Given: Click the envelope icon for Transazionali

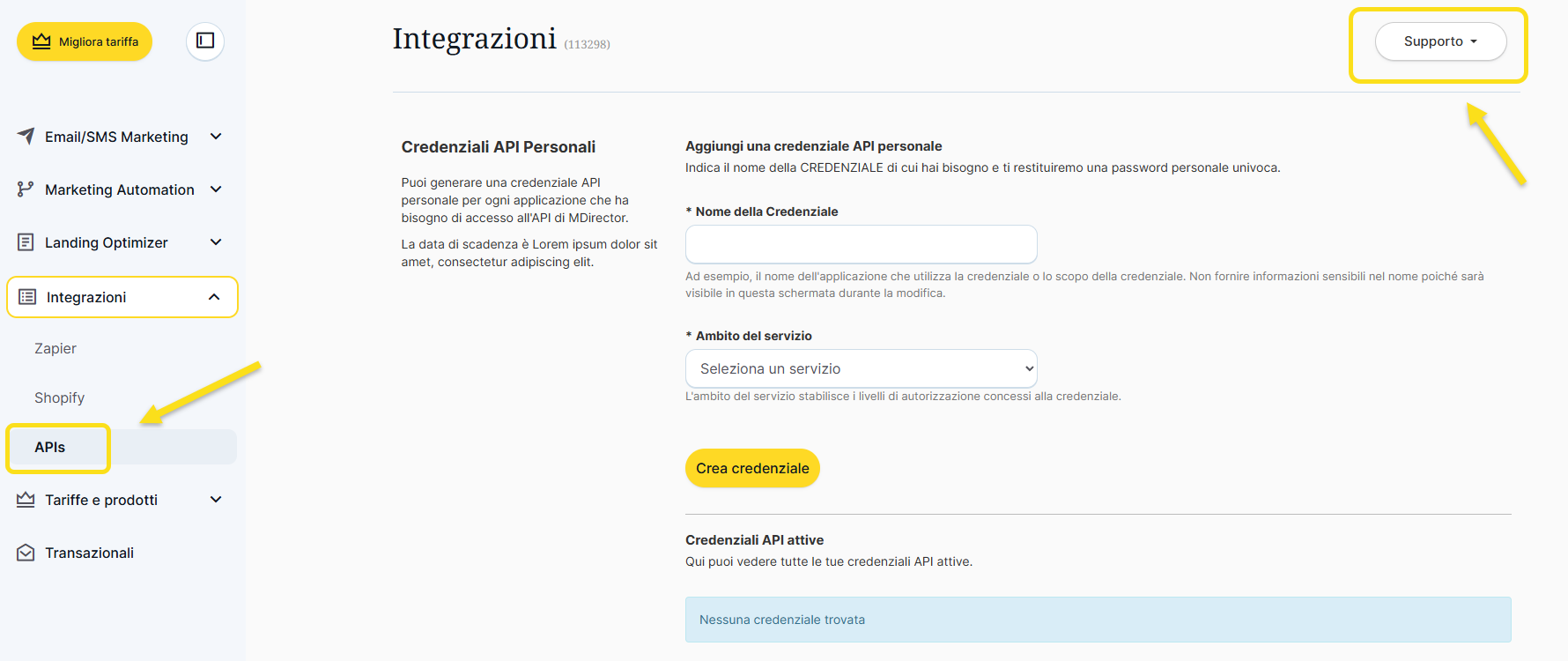Looking at the screenshot, I should coord(26,553).
